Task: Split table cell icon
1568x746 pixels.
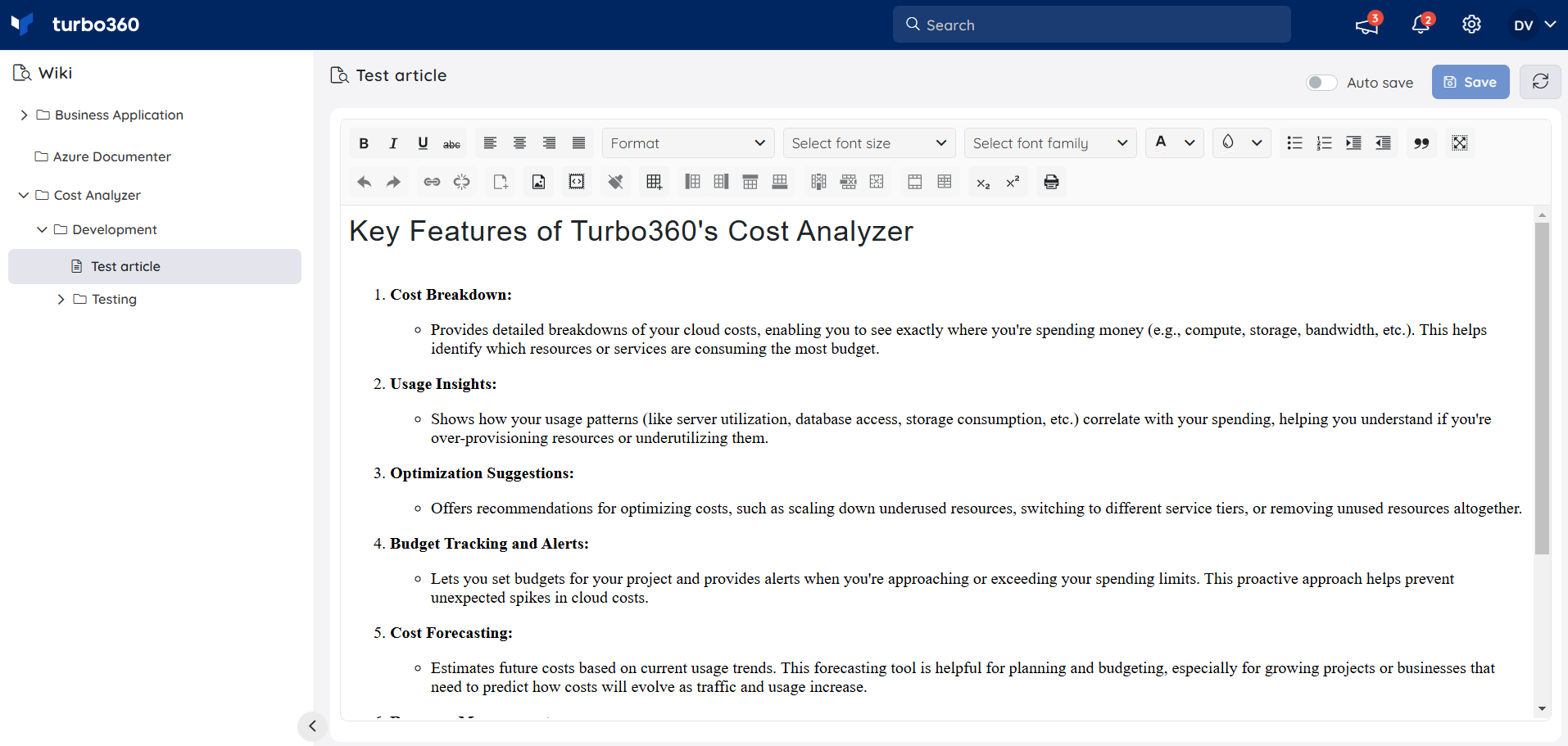Action: click(x=945, y=182)
